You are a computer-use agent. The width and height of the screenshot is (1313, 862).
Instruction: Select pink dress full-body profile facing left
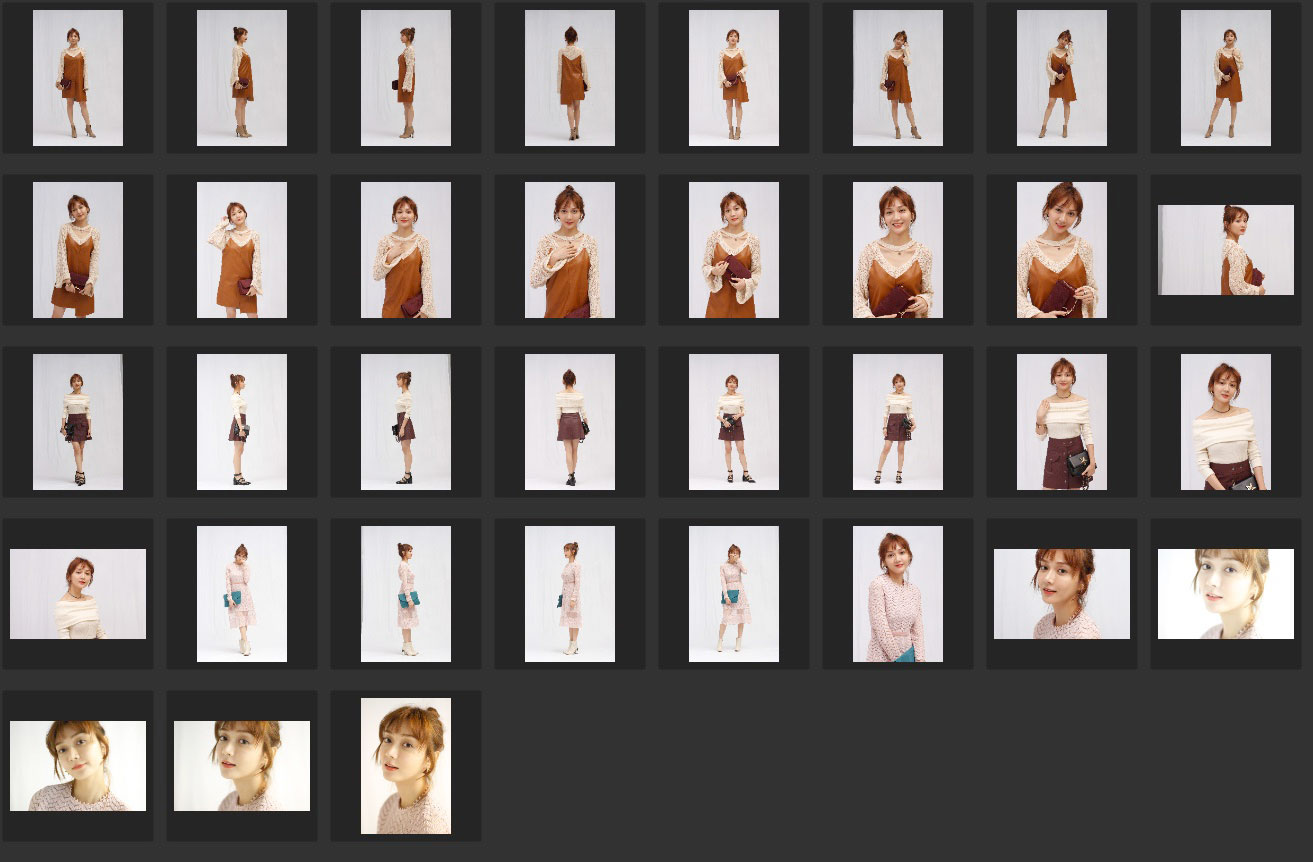569,594
